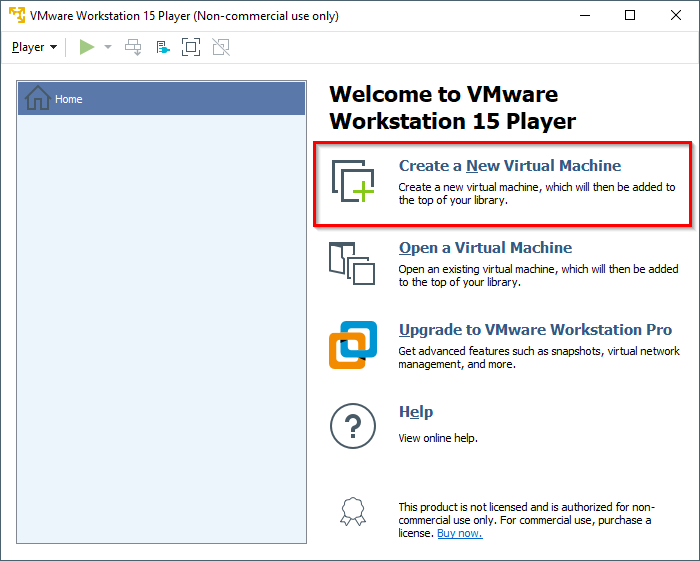
Task: Click the text 'Open an existing virtual machine'
Action: tap(479, 269)
